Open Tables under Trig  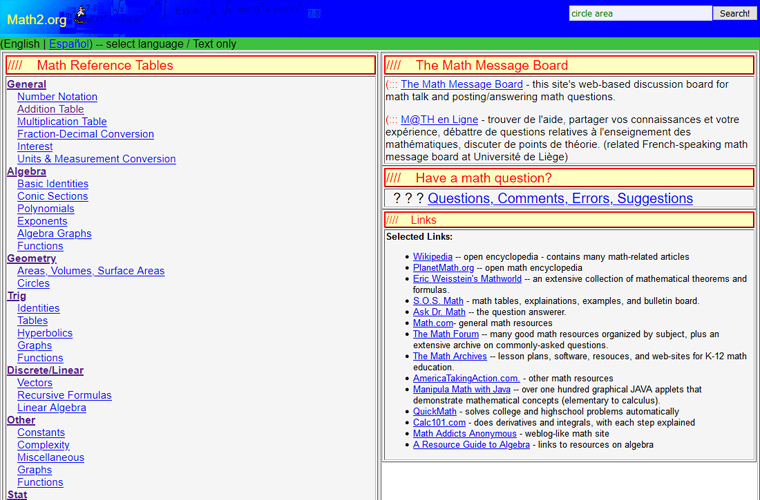32,321
